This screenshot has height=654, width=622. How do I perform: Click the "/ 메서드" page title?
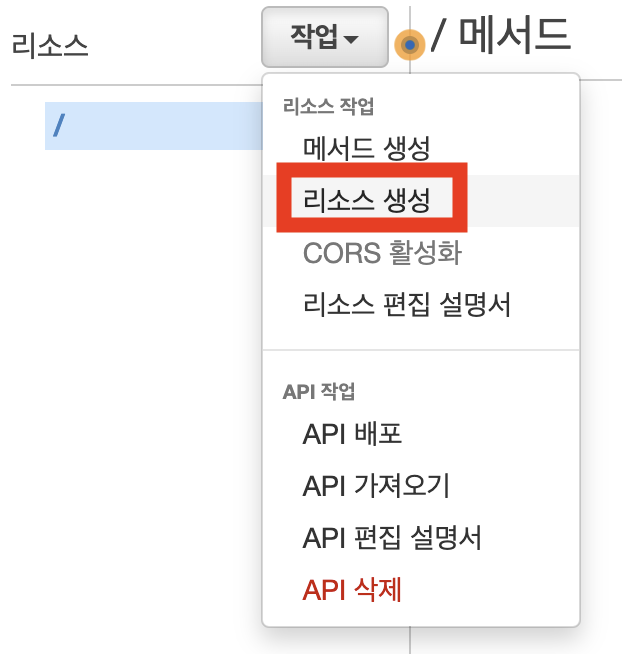500,36
